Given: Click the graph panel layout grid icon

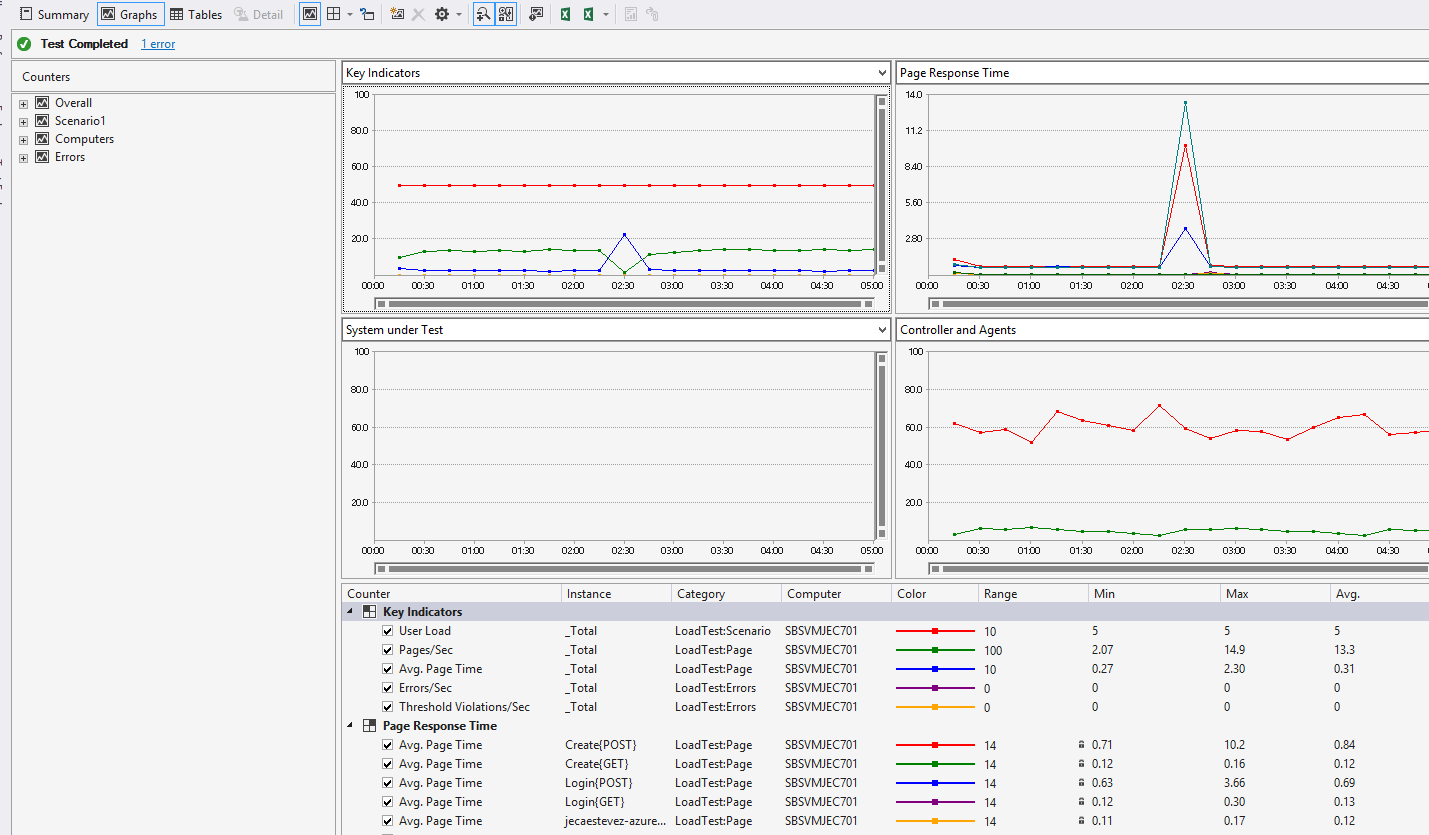Looking at the screenshot, I should pos(334,15).
